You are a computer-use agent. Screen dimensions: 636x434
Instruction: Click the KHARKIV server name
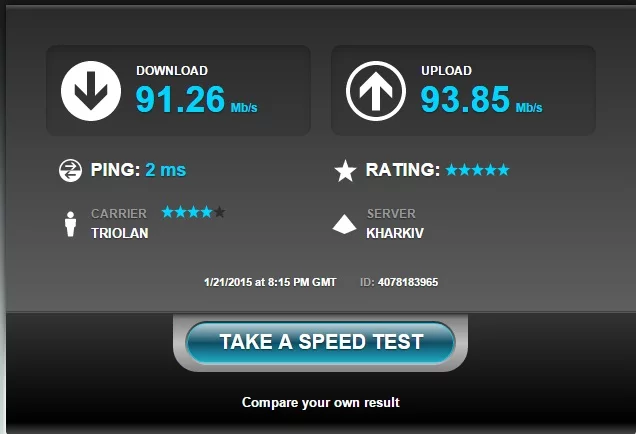(x=395, y=233)
